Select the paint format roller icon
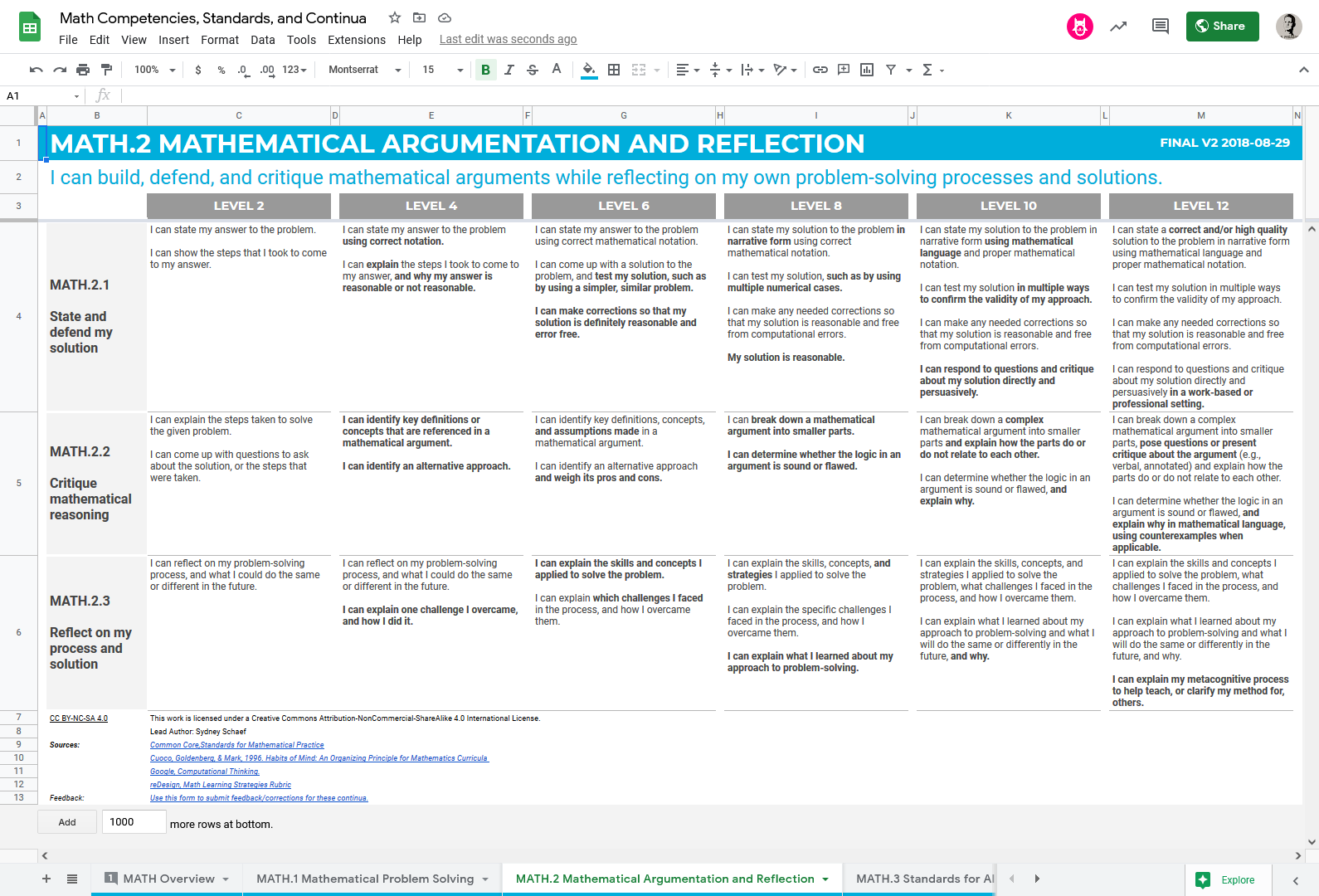Image resolution: width=1319 pixels, height=896 pixels. point(106,70)
